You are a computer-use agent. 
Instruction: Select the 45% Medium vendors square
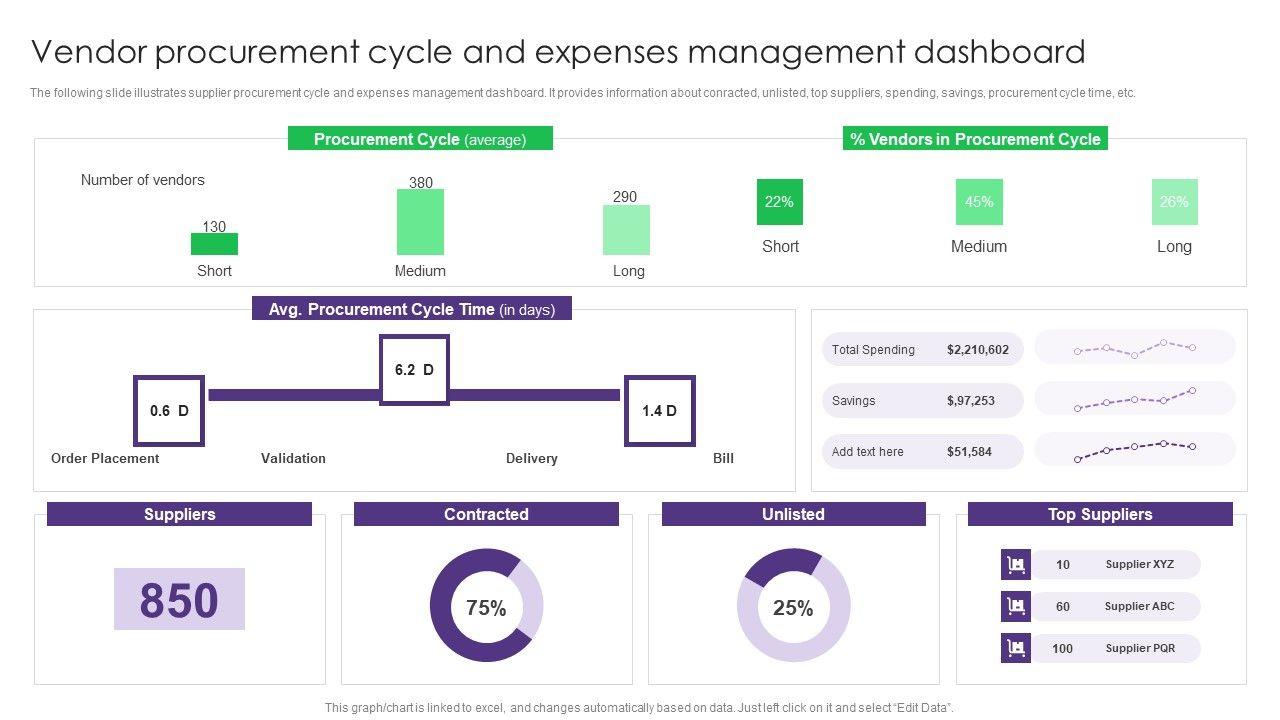(x=979, y=202)
